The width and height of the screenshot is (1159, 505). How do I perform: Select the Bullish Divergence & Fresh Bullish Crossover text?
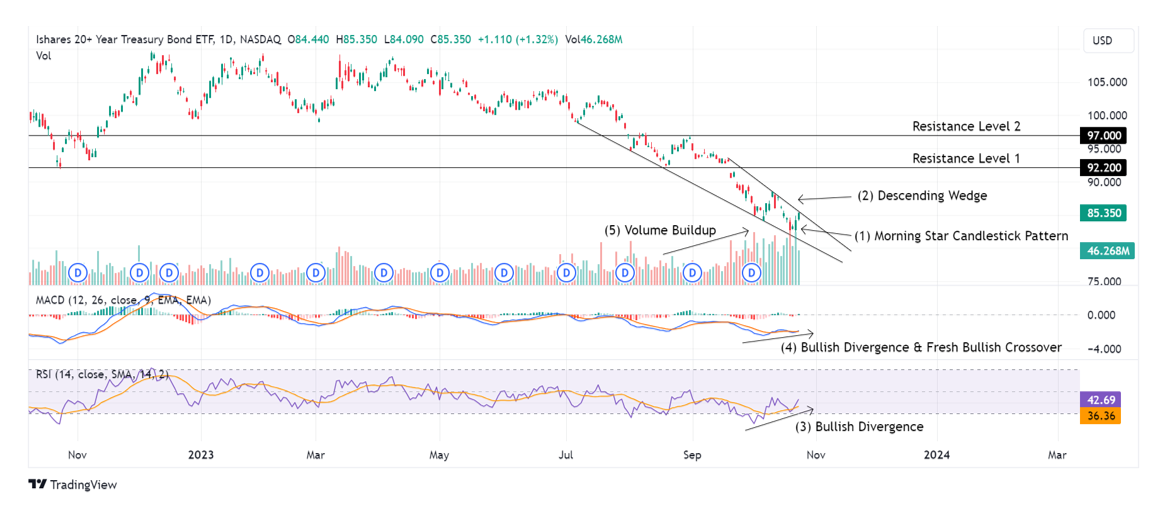[x=931, y=347]
